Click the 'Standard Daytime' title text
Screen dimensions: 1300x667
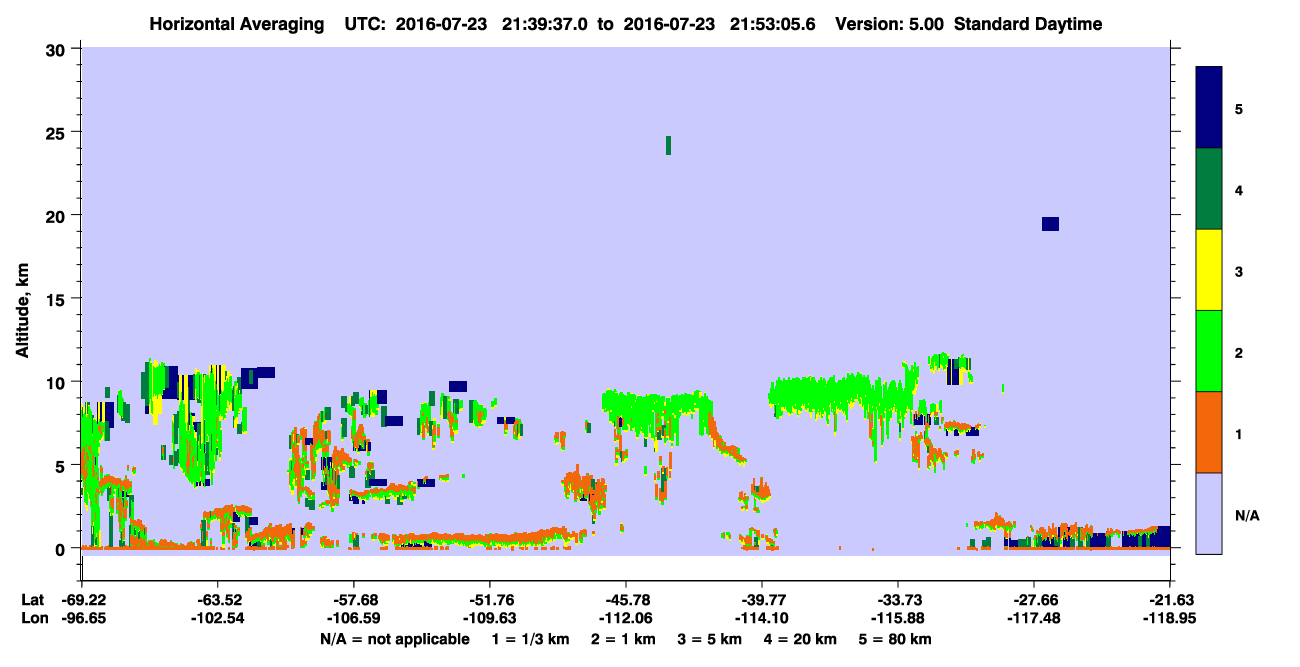[x=1028, y=24]
